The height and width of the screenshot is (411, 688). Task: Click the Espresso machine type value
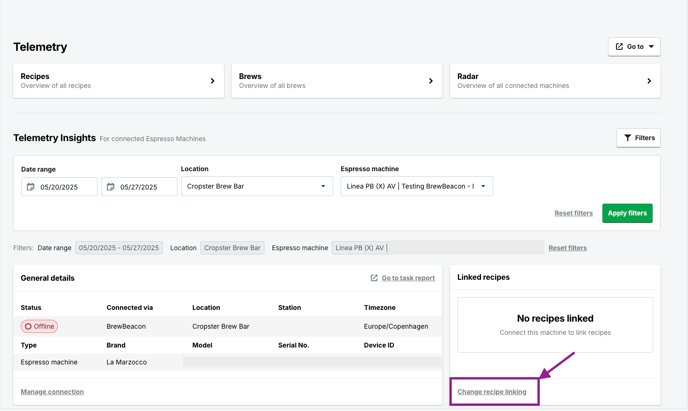coord(49,362)
